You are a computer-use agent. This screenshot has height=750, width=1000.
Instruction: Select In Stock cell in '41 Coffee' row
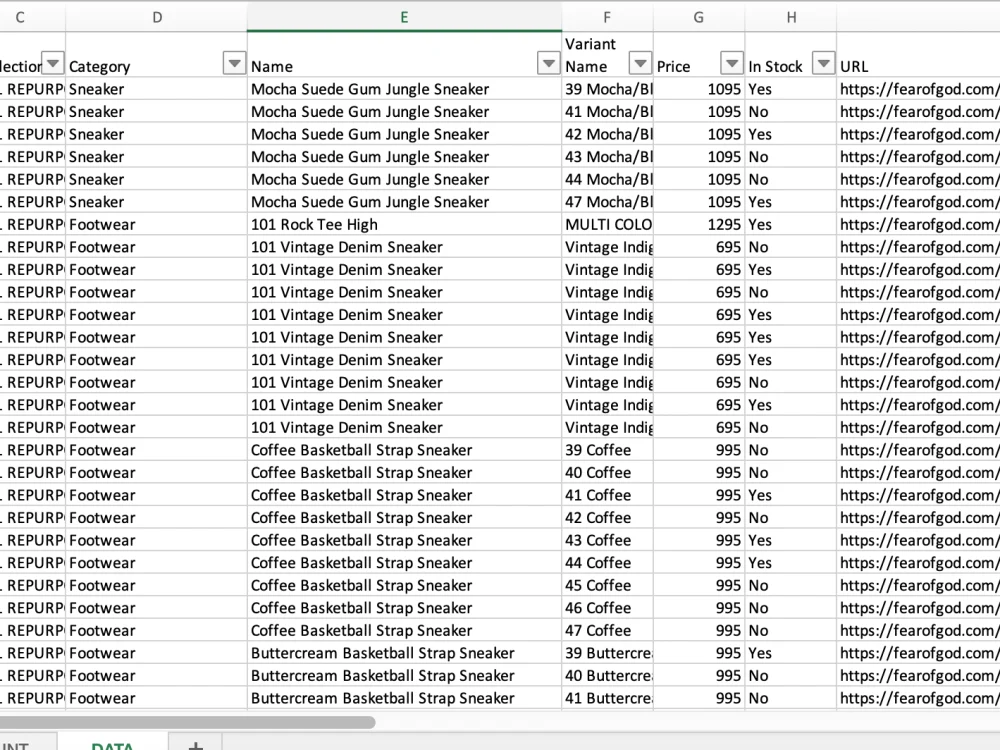pyautogui.click(x=791, y=496)
